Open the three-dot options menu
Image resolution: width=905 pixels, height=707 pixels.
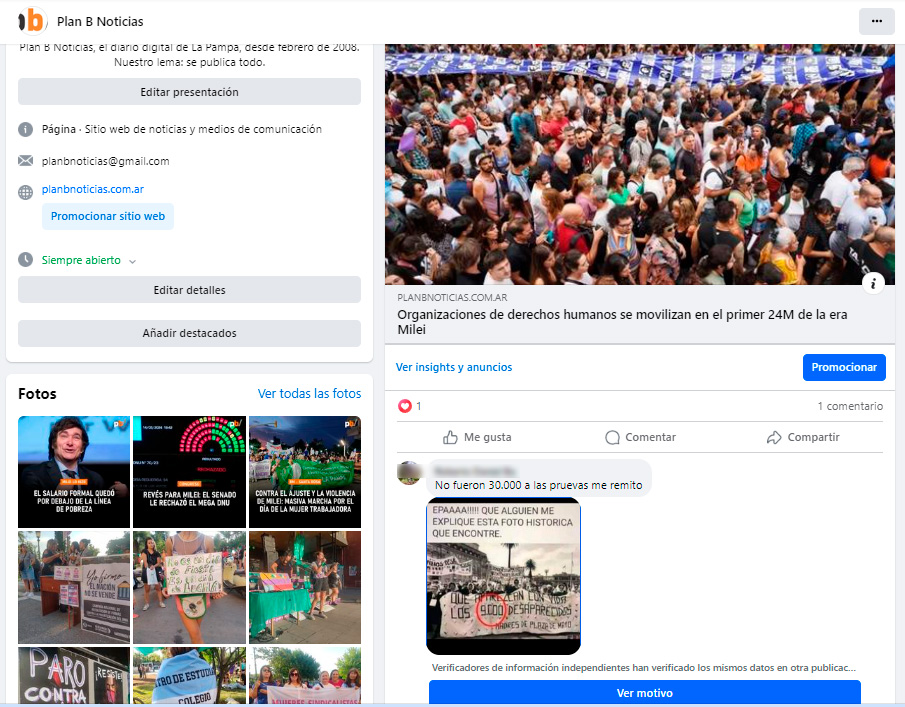tap(876, 21)
